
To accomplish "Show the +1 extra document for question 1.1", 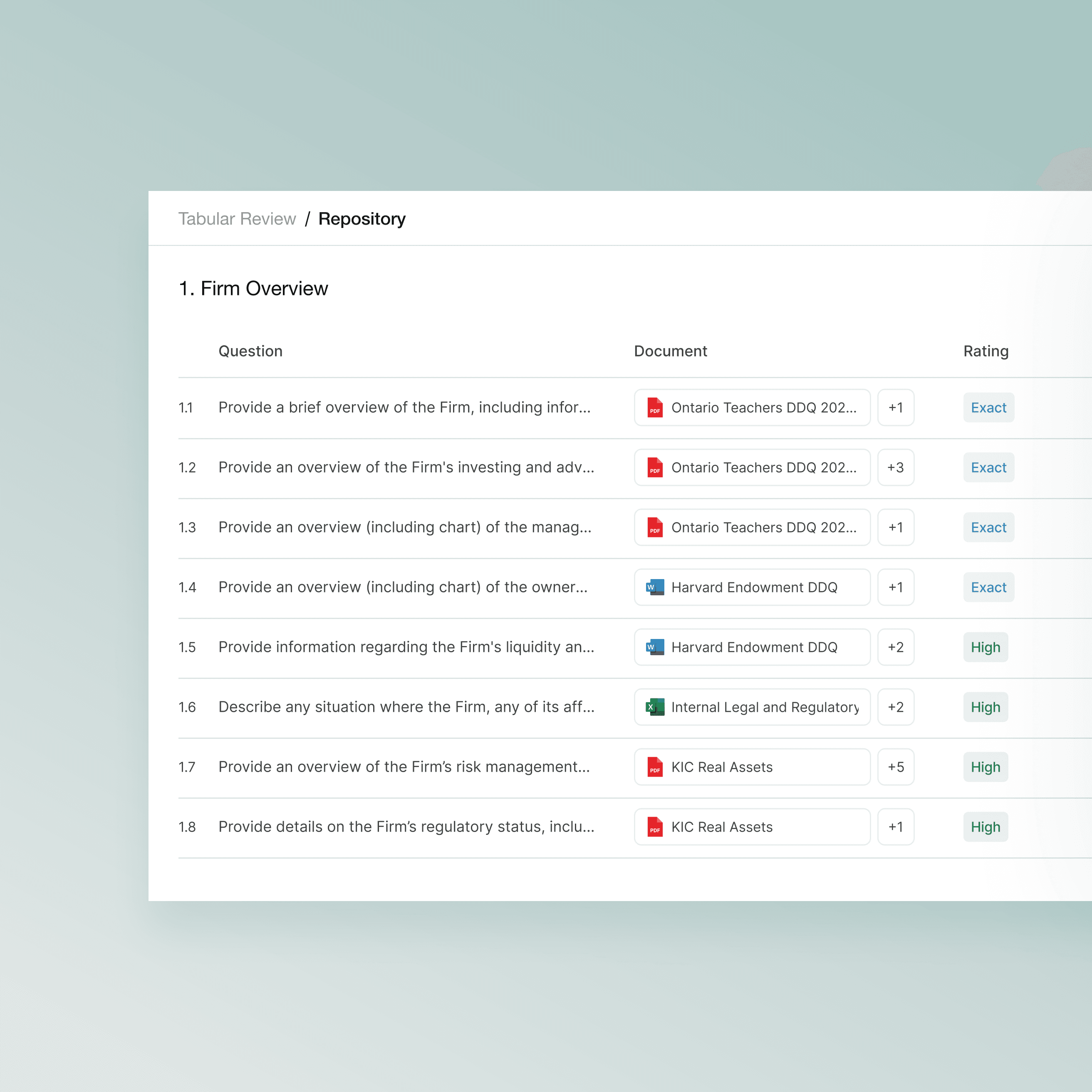I will (896, 408).
